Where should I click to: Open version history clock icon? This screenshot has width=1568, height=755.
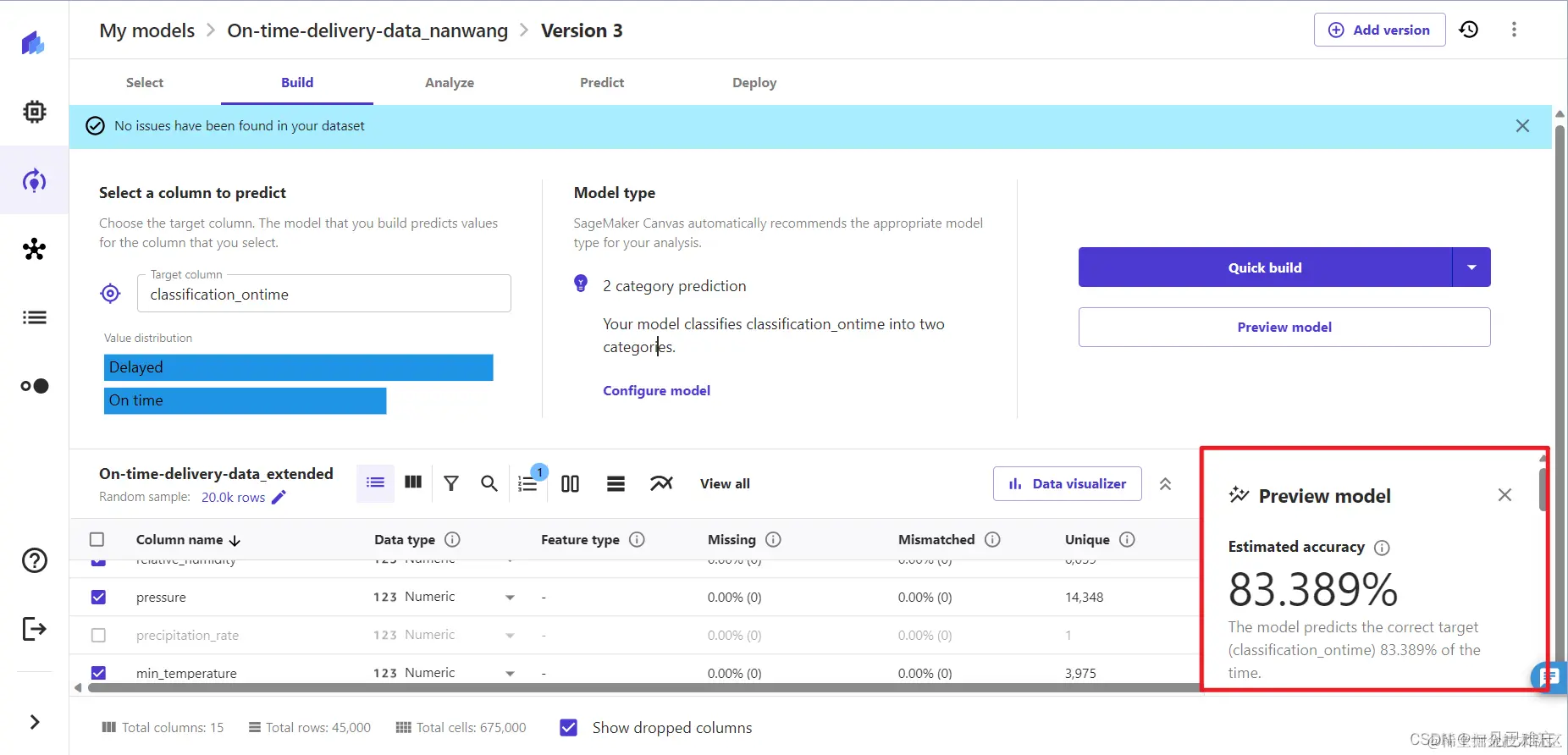(1469, 30)
